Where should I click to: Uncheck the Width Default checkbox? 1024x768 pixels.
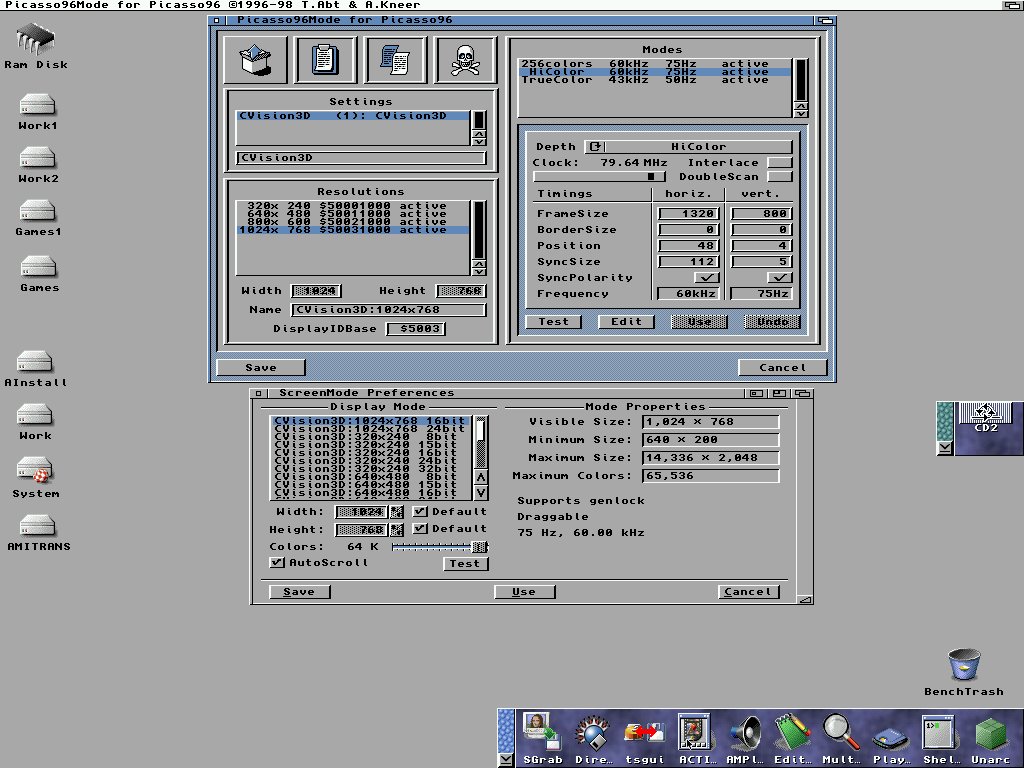[x=420, y=511]
